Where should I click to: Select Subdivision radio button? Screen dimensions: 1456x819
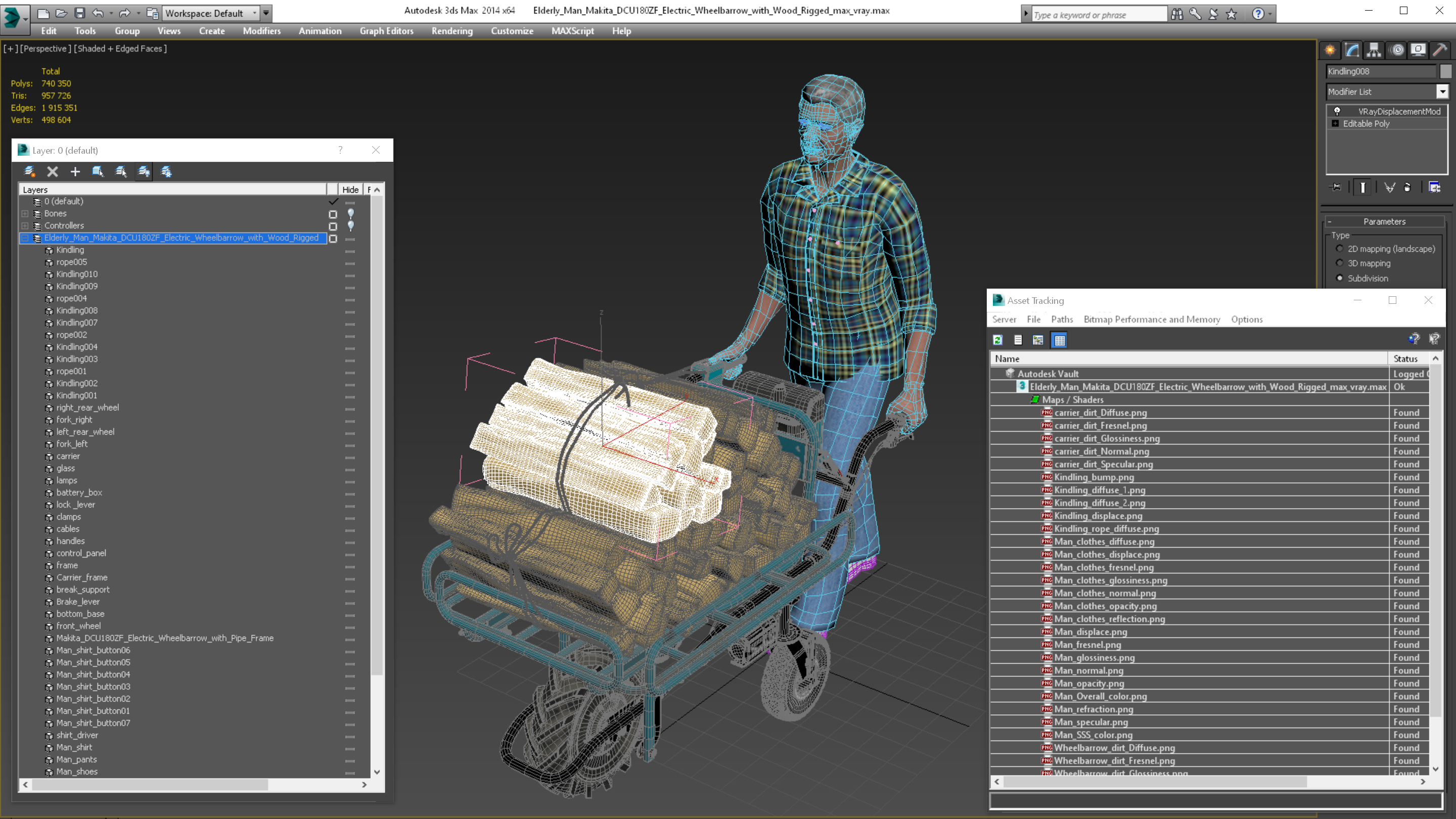click(x=1340, y=278)
